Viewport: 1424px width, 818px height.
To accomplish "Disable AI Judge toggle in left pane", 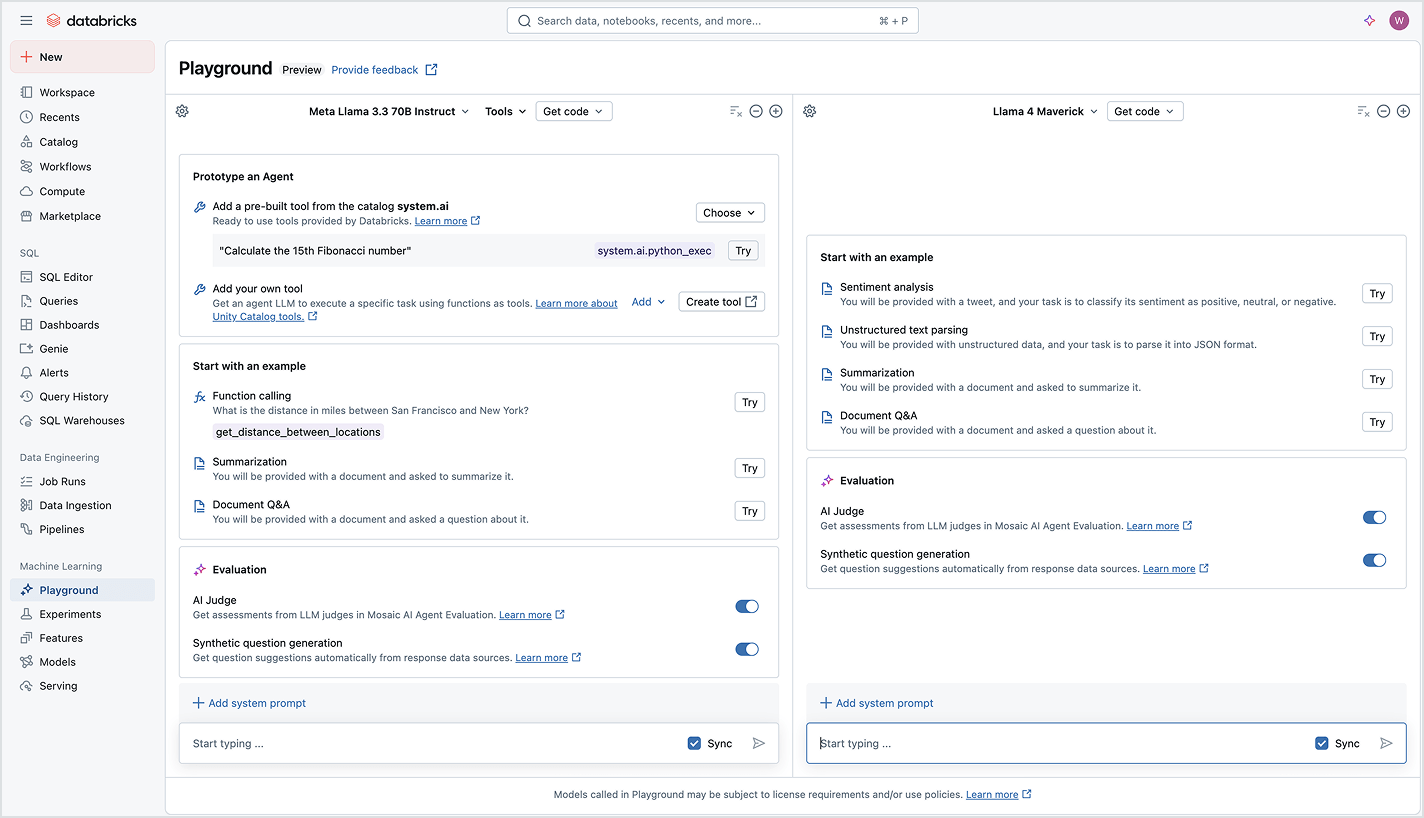I will coord(746,606).
